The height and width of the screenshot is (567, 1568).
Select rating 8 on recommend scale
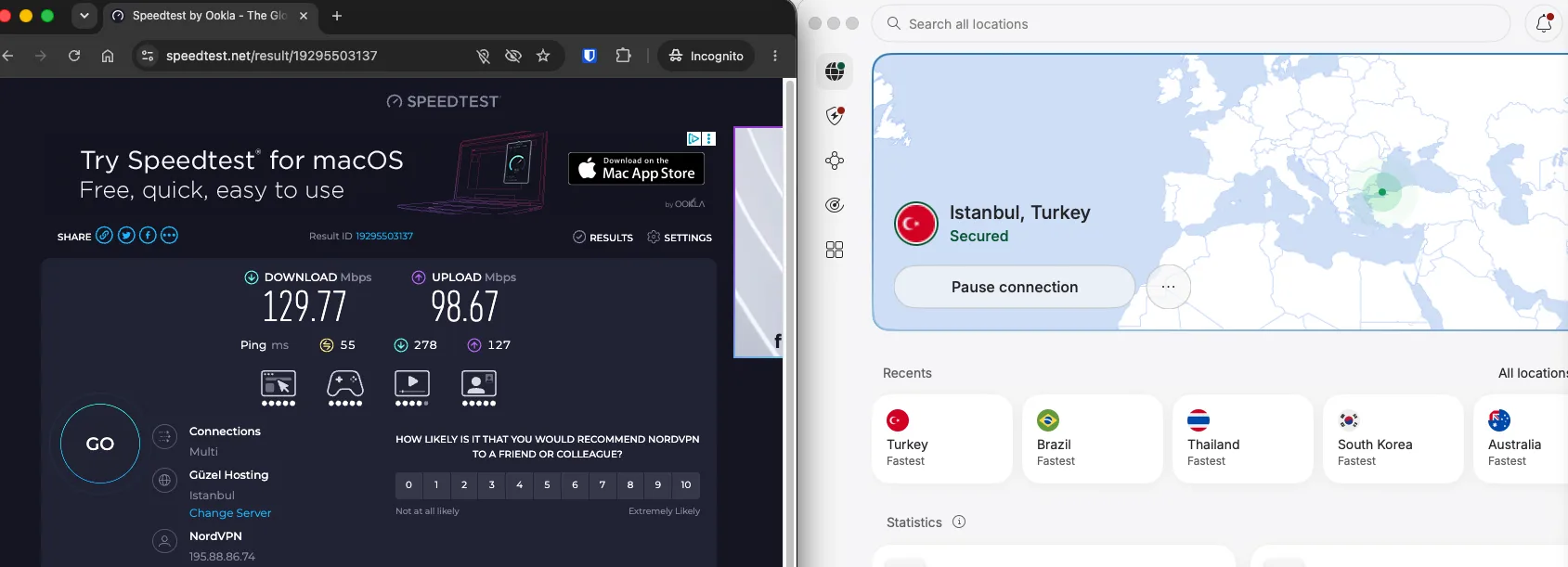pos(630,484)
